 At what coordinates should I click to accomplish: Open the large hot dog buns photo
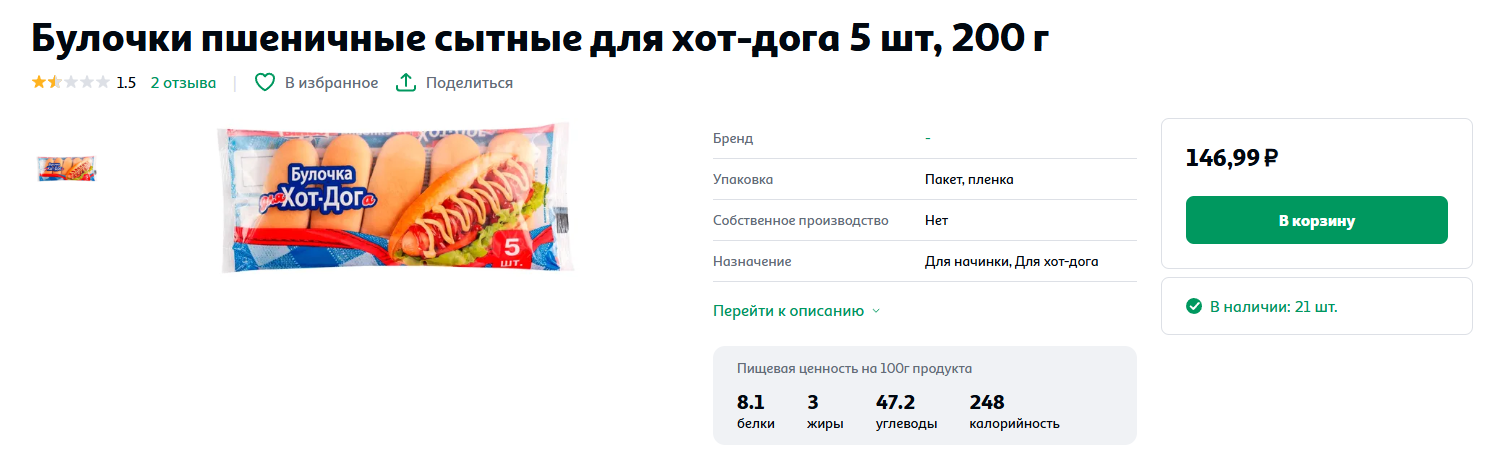397,199
